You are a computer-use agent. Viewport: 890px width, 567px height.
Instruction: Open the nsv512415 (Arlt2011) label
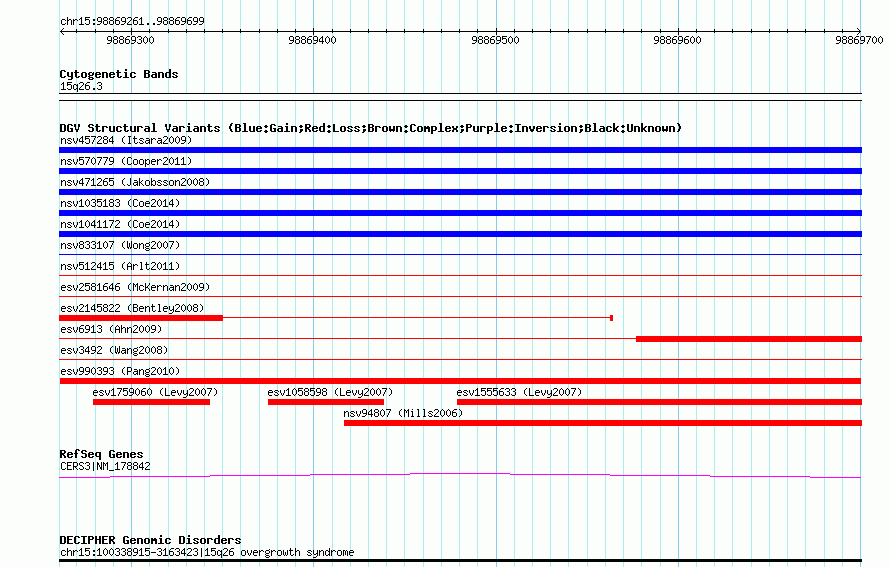coord(120,266)
